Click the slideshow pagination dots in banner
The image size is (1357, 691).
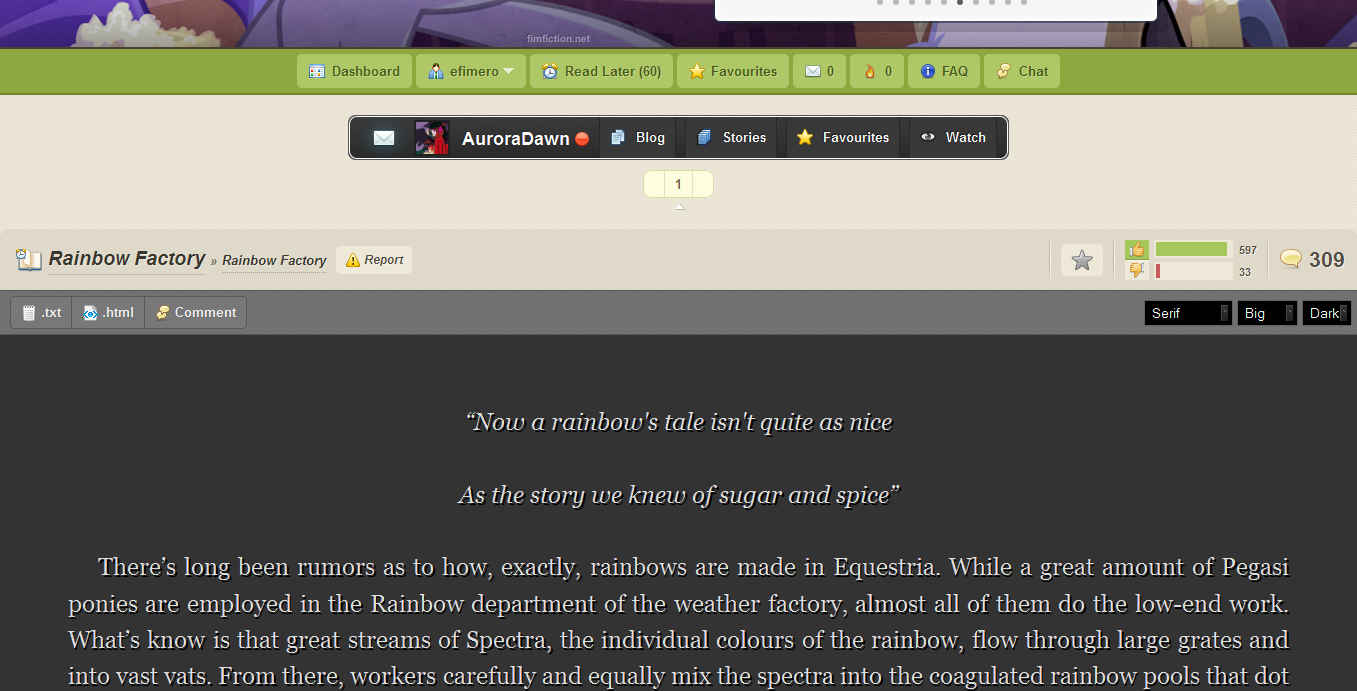coord(952,3)
